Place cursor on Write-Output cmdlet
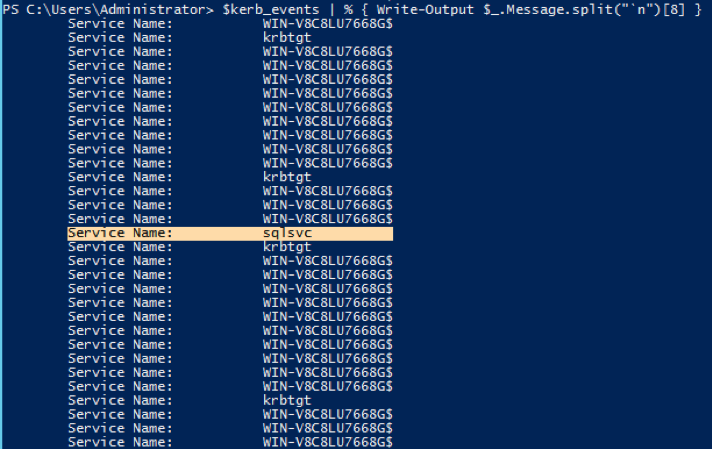Image resolution: width=712 pixels, height=449 pixels. click(425, 10)
